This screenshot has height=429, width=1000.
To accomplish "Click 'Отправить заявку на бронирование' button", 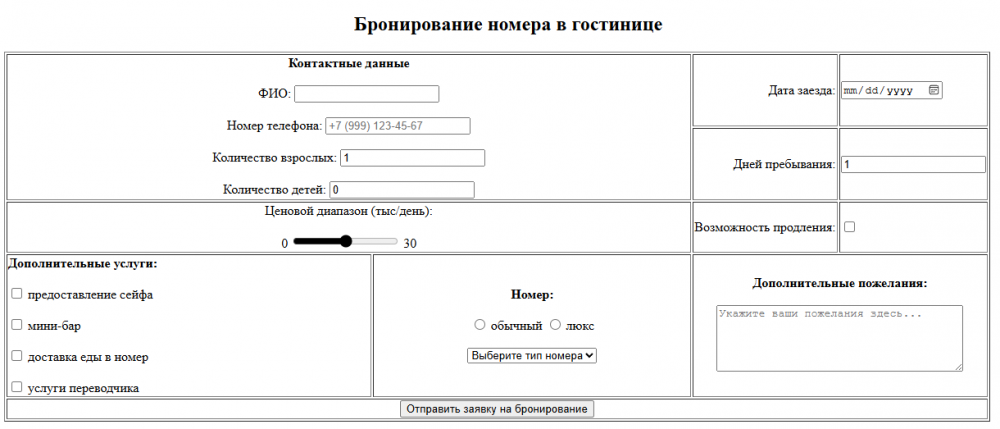I will pyautogui.click(x=497, y=409).
